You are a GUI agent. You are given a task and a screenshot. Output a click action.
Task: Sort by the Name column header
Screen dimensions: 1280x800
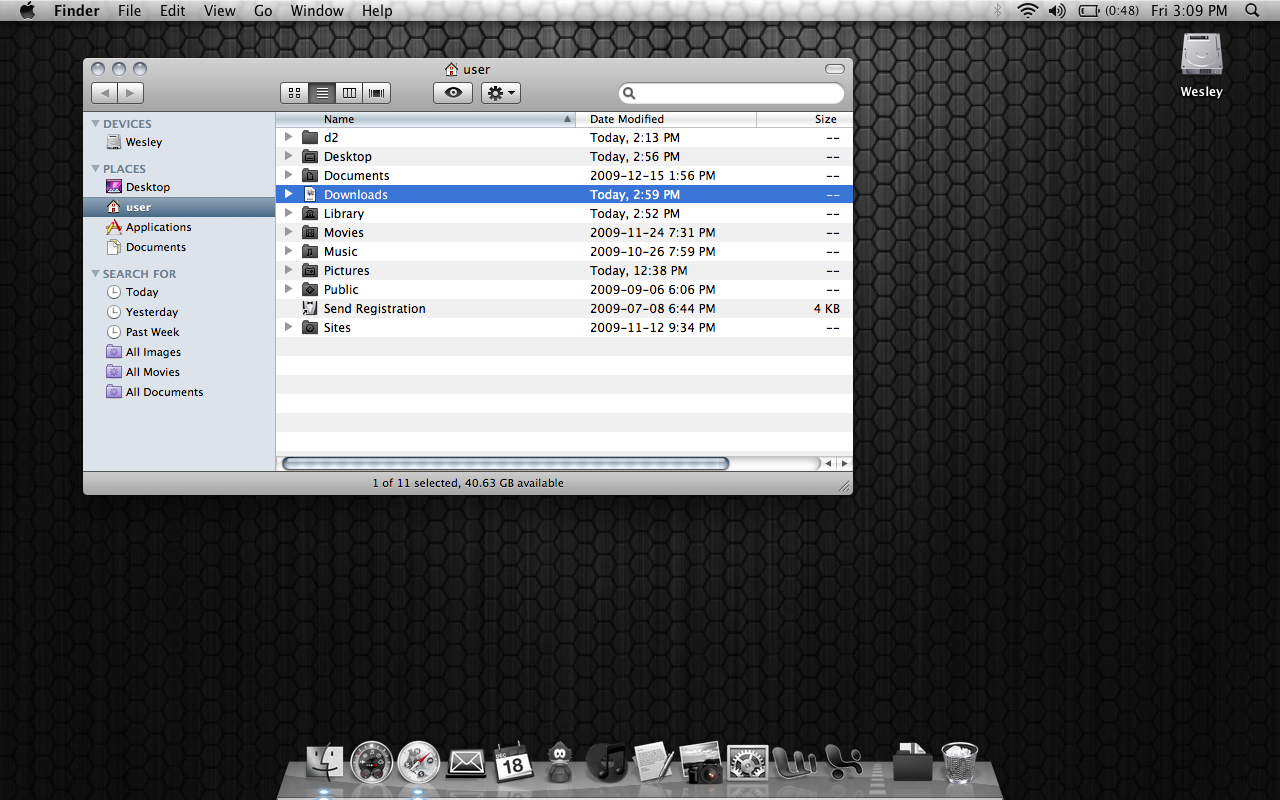coord(426,119)
